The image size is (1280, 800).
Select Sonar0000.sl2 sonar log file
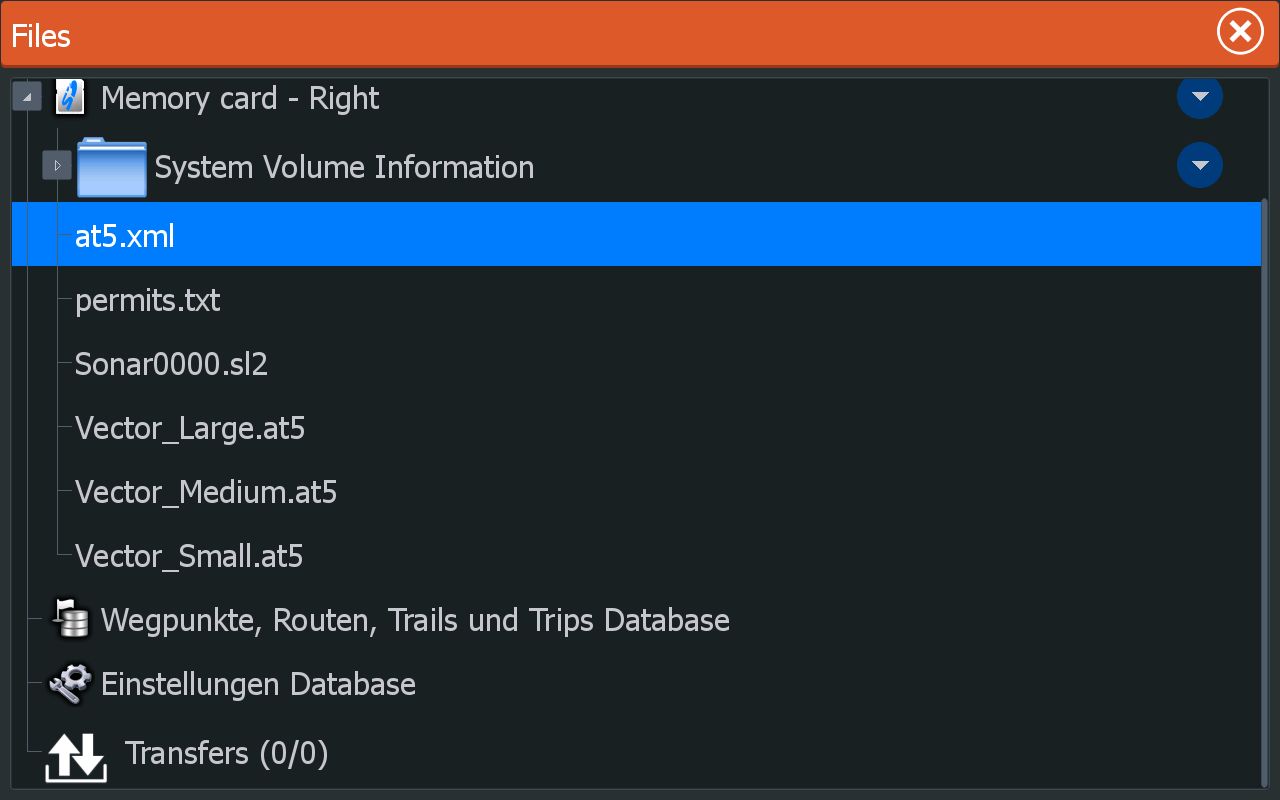coord(171,364)
